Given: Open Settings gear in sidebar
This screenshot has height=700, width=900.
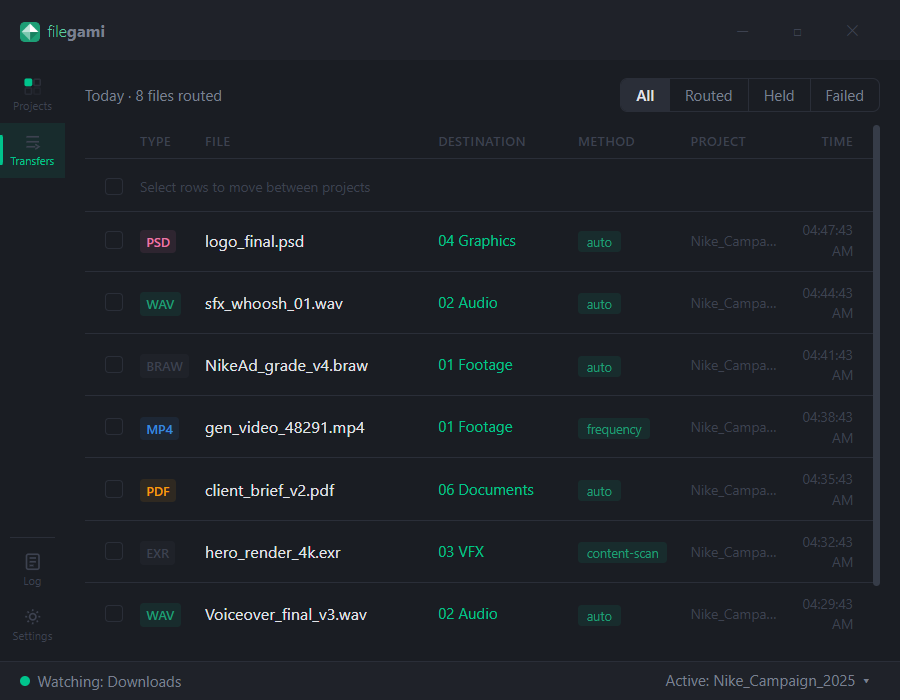Looking at the screenshot, I should click(32, 625).
